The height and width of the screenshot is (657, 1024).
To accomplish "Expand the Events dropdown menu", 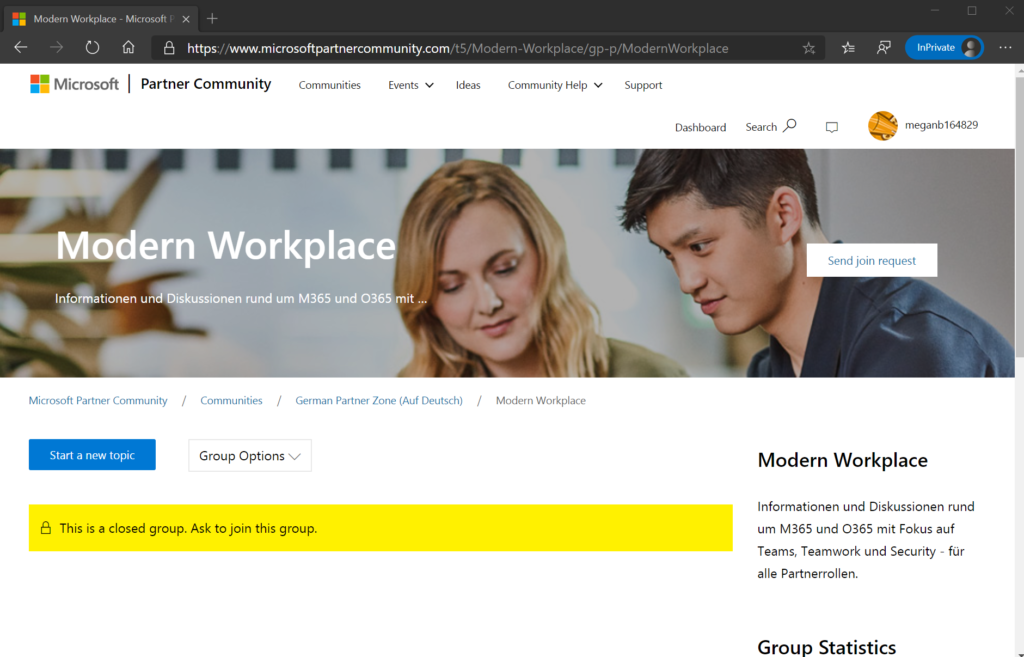I will pyautogui.click(x=411, y=86).
